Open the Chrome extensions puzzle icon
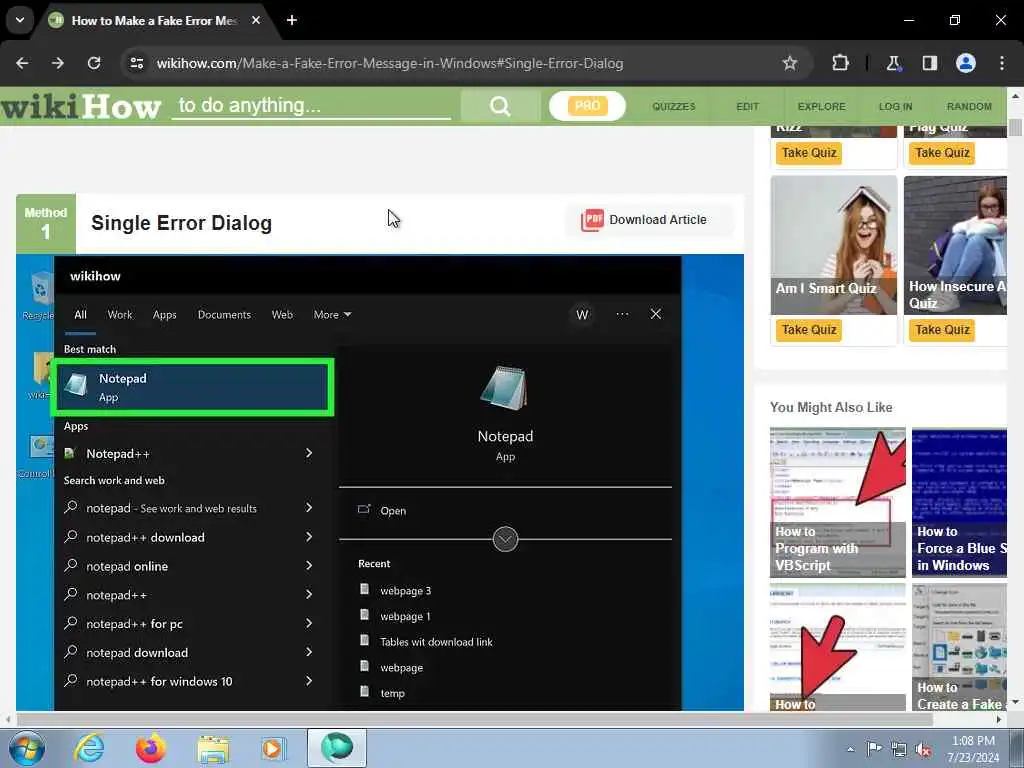The height and width of the screenshot is (768, 1024). click(x=840, y=63)
